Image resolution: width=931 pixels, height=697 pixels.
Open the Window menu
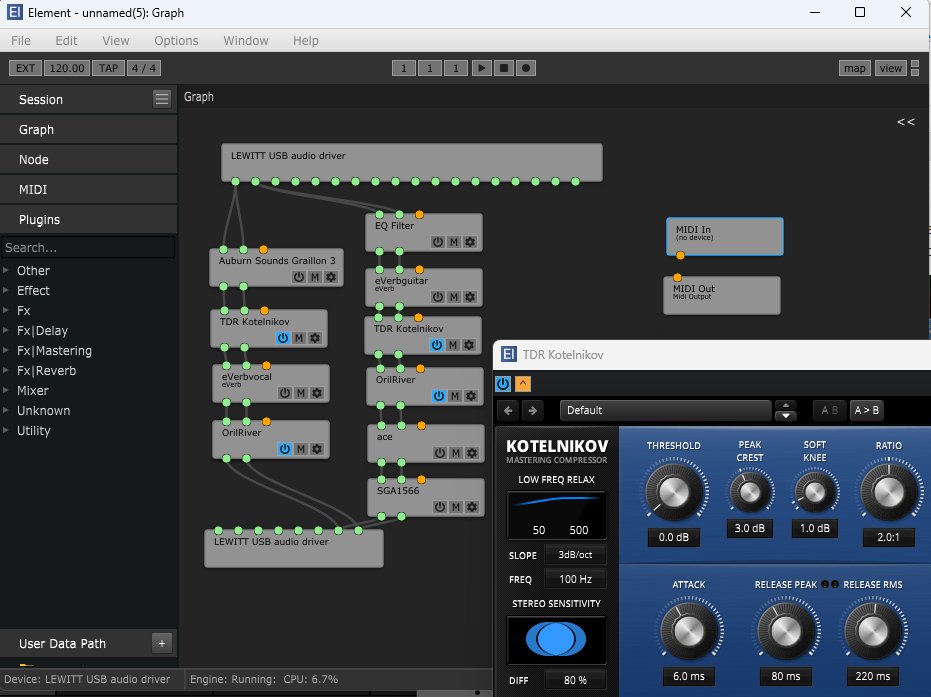point(246,40)
